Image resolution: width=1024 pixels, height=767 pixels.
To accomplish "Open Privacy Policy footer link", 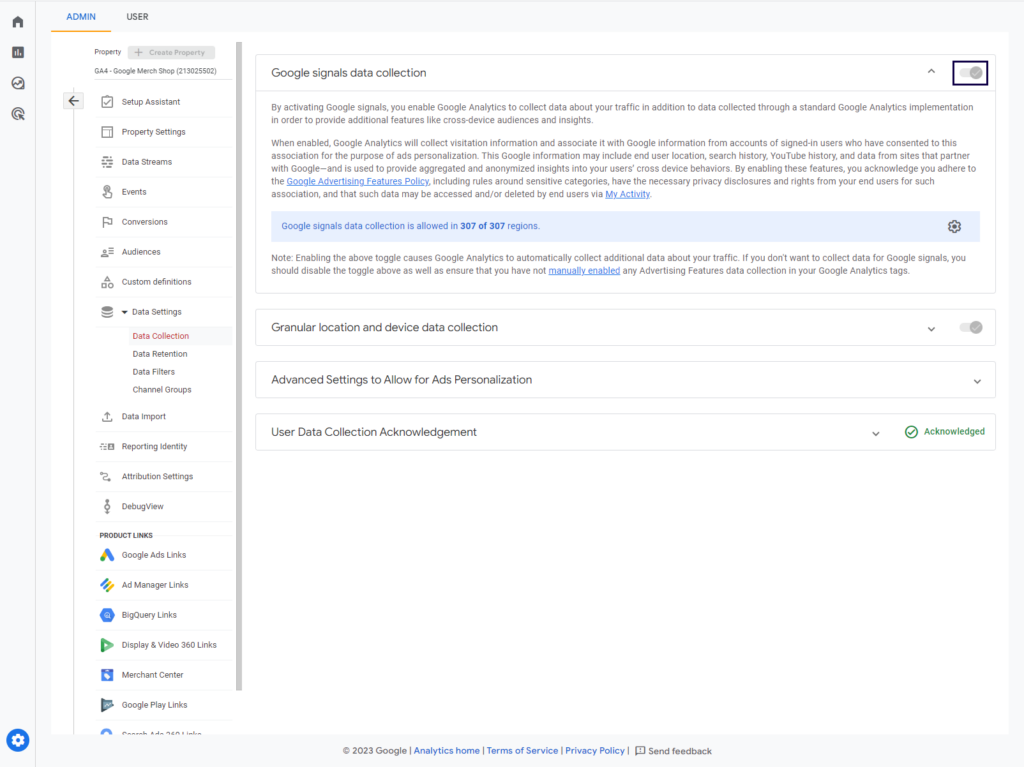I will 595,751.
